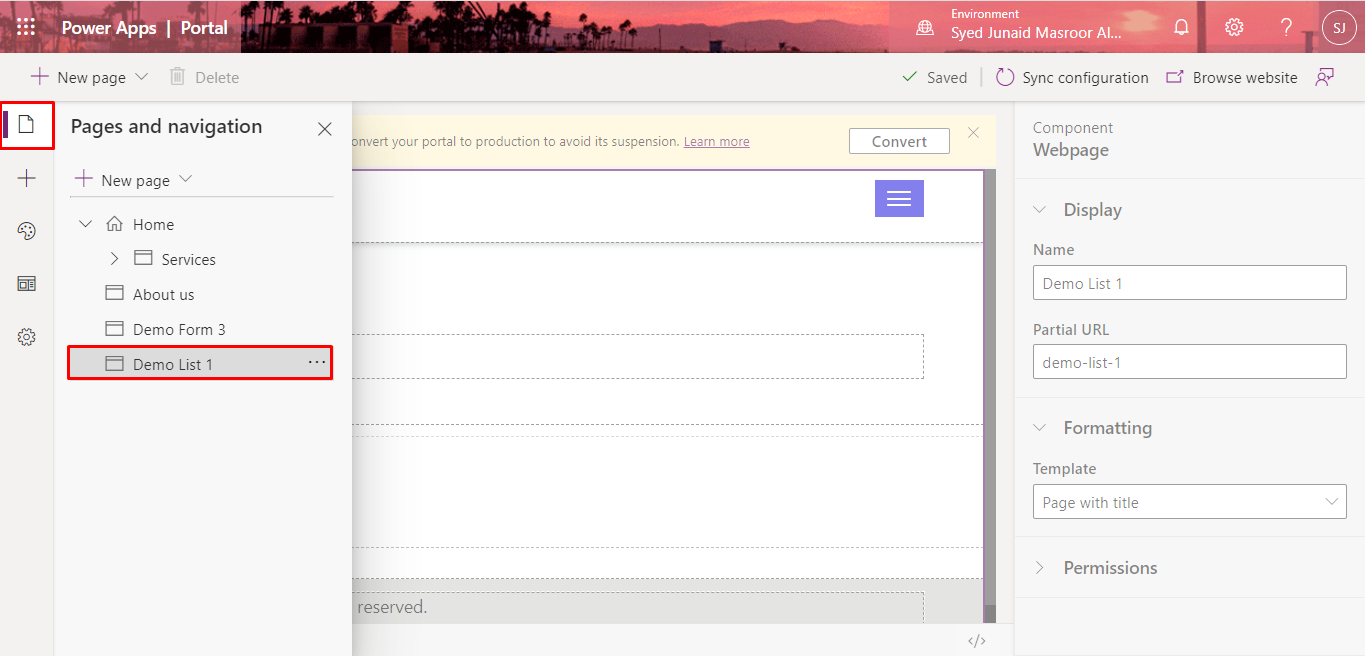Open the app launcher waffle icon
Image resolution: width=1365 pixels, height=656 pixels.
tap(26, 27)
